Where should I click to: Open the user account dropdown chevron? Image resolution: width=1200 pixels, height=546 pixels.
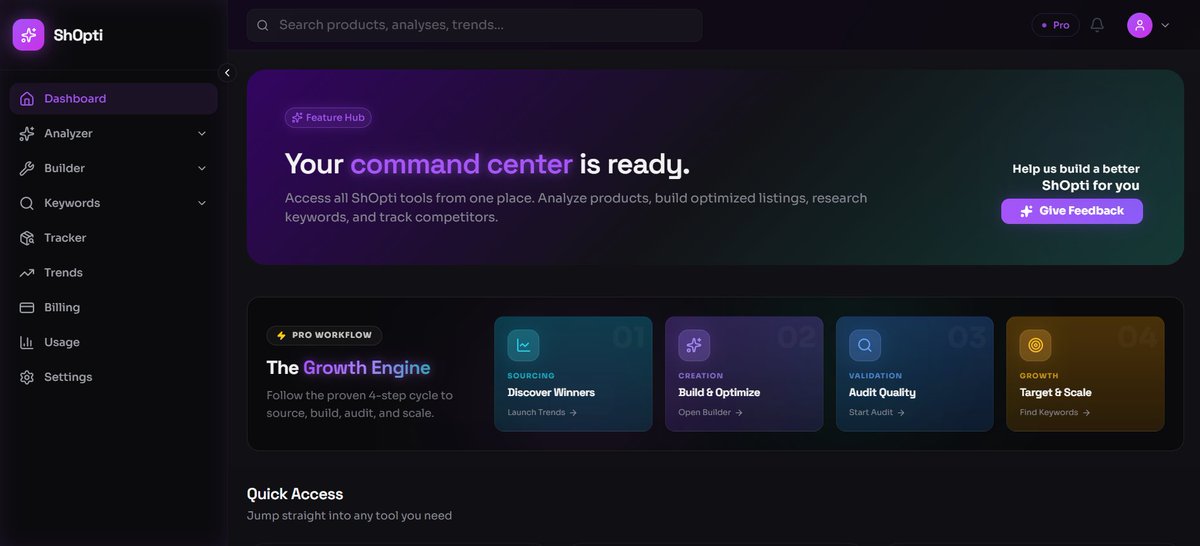coord(1165,25)
